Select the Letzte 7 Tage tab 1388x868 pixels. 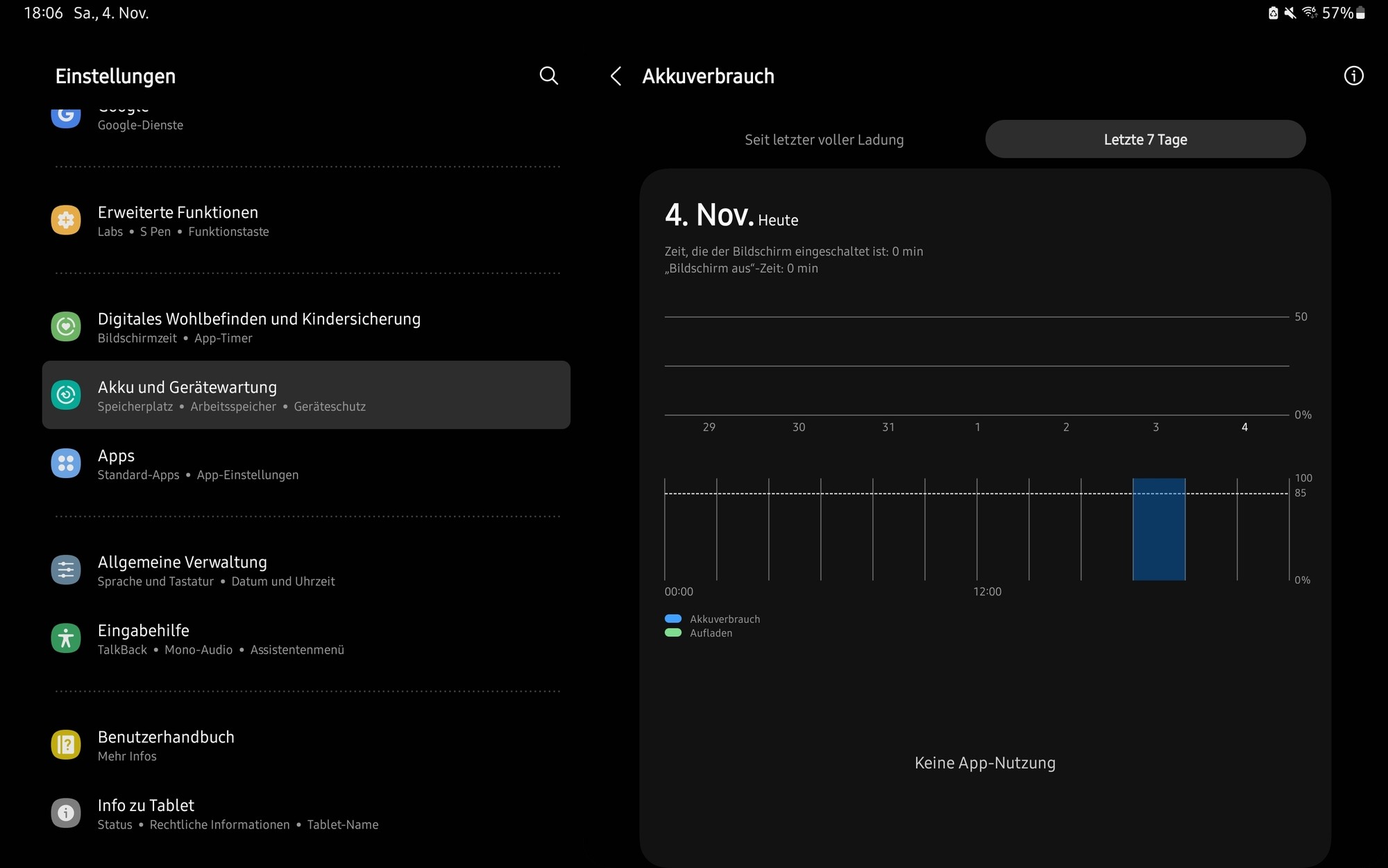coord(1145,139)
